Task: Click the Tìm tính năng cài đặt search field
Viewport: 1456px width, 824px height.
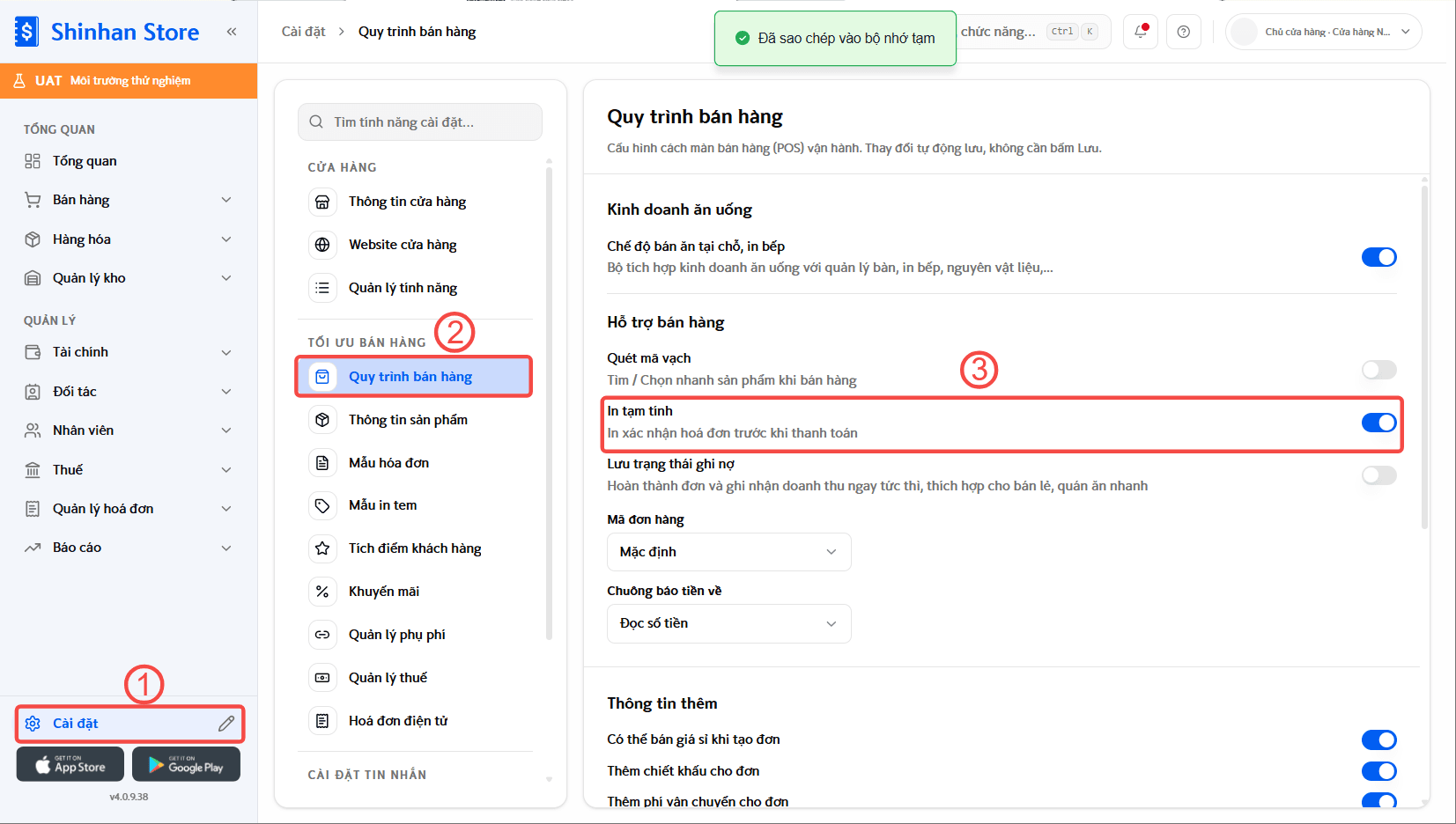Action: pyautogui.click(x=420, y=122)
